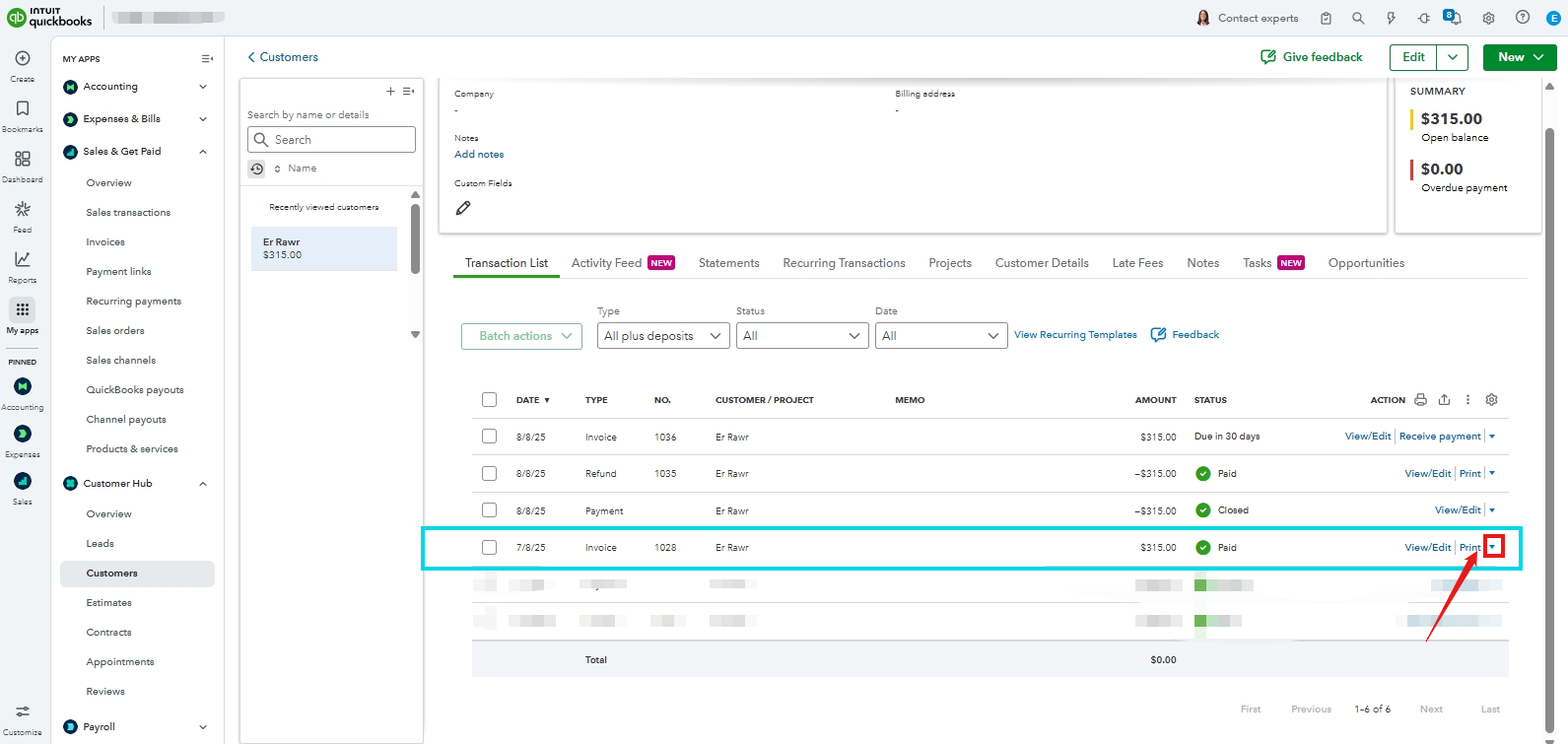Select the checkbox for refund 1035

point(489,474)
